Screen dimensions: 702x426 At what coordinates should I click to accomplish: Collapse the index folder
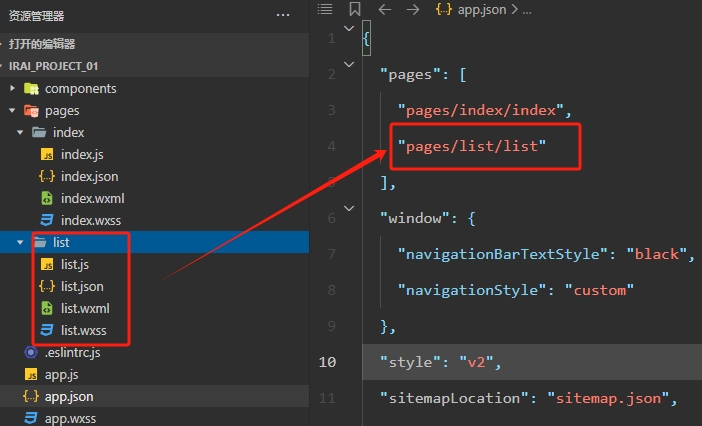[21, 133]
